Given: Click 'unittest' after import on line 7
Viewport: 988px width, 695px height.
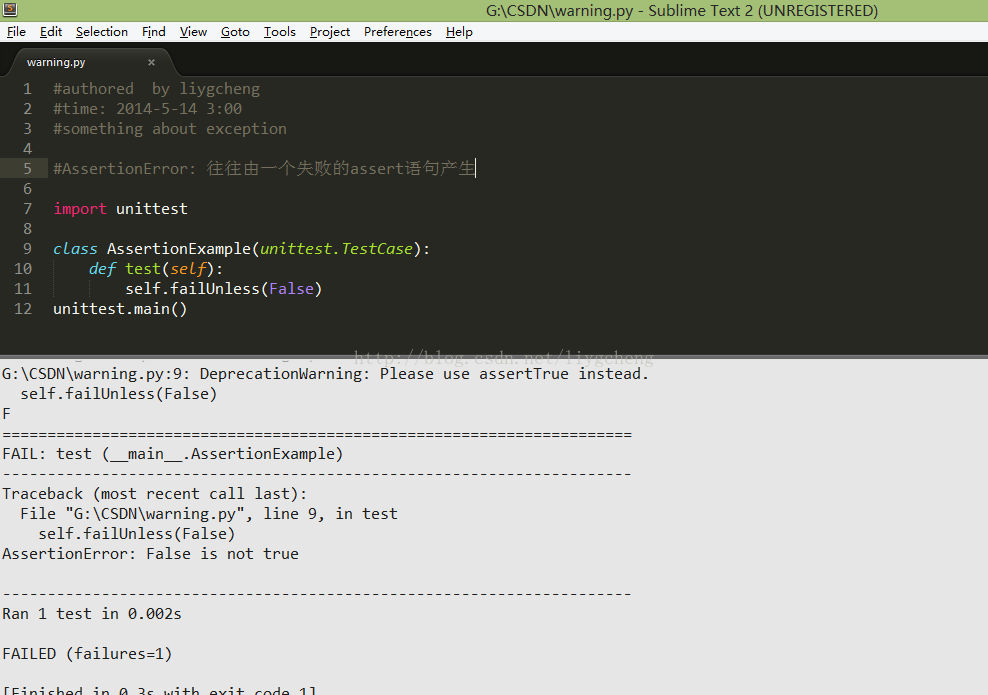Looking at the screenshot, I should click(152, 209).
